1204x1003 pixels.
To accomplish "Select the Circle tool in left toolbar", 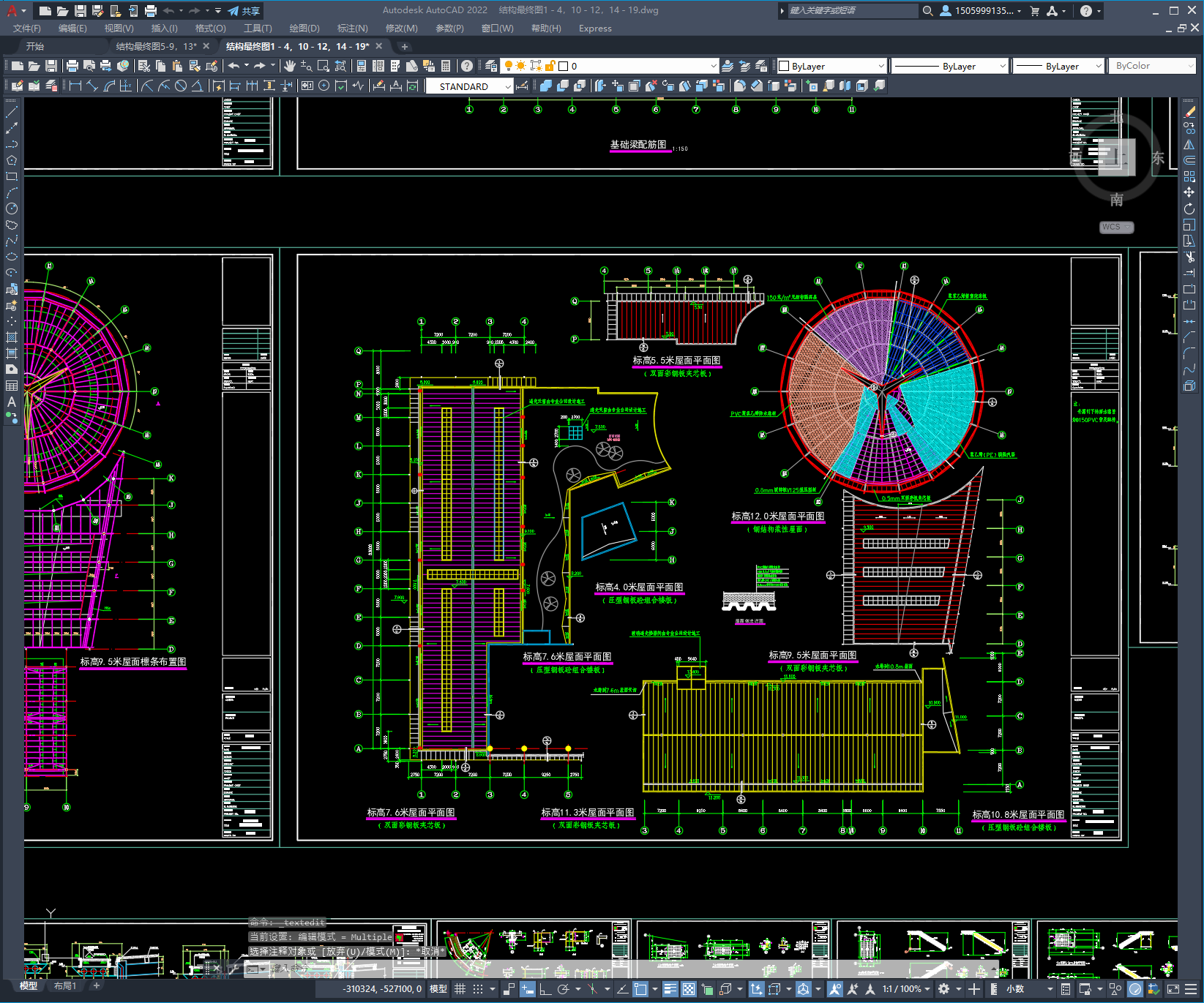I will (x=12, y=209).
